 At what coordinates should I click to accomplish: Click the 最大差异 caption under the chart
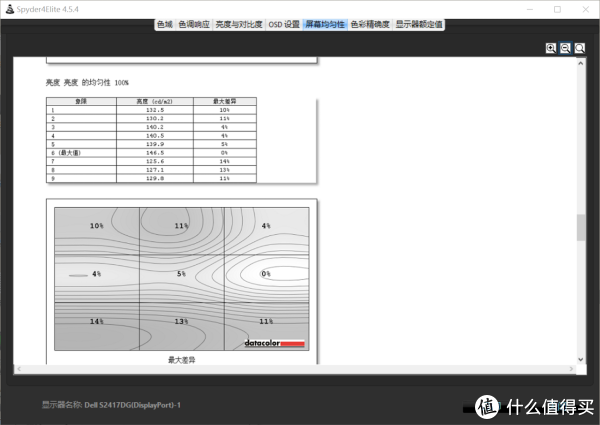click(182, 360)
